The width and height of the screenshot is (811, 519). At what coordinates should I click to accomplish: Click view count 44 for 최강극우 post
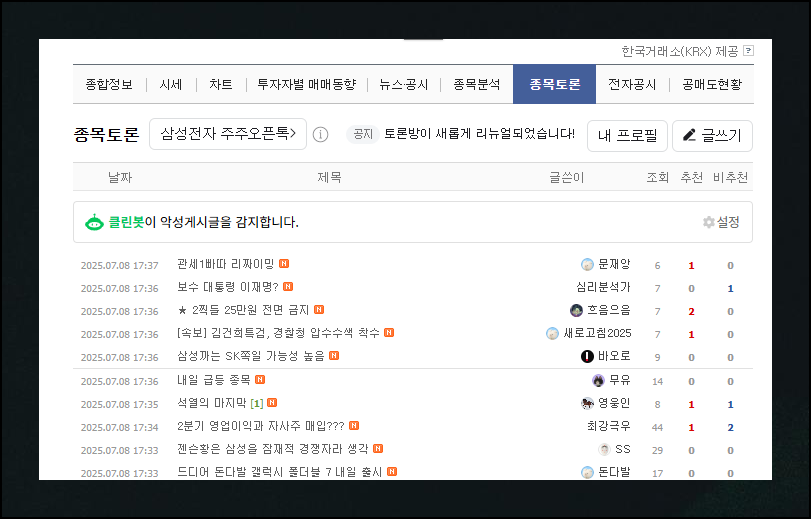coord(657,427)
